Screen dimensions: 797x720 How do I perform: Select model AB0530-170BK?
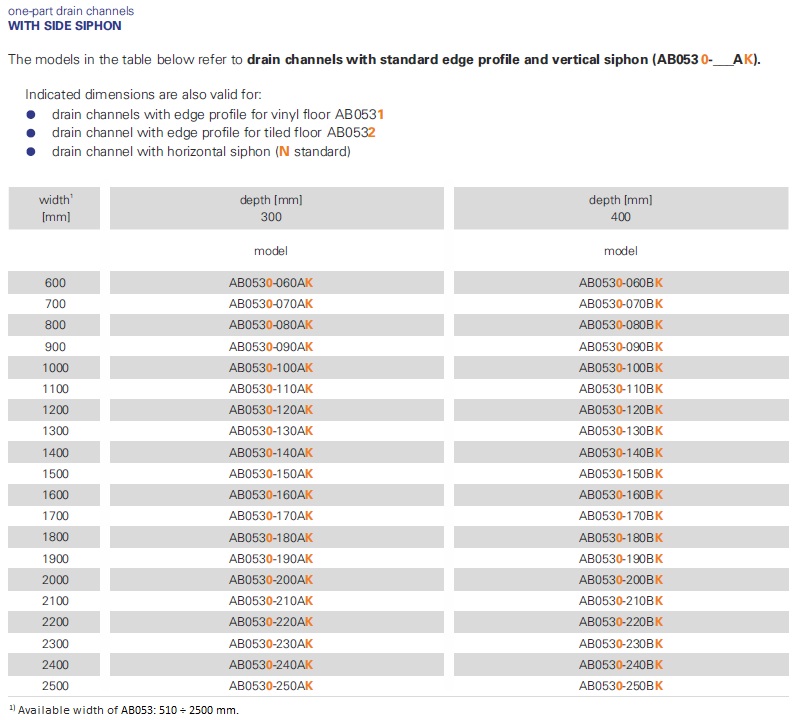pos(621,516)
